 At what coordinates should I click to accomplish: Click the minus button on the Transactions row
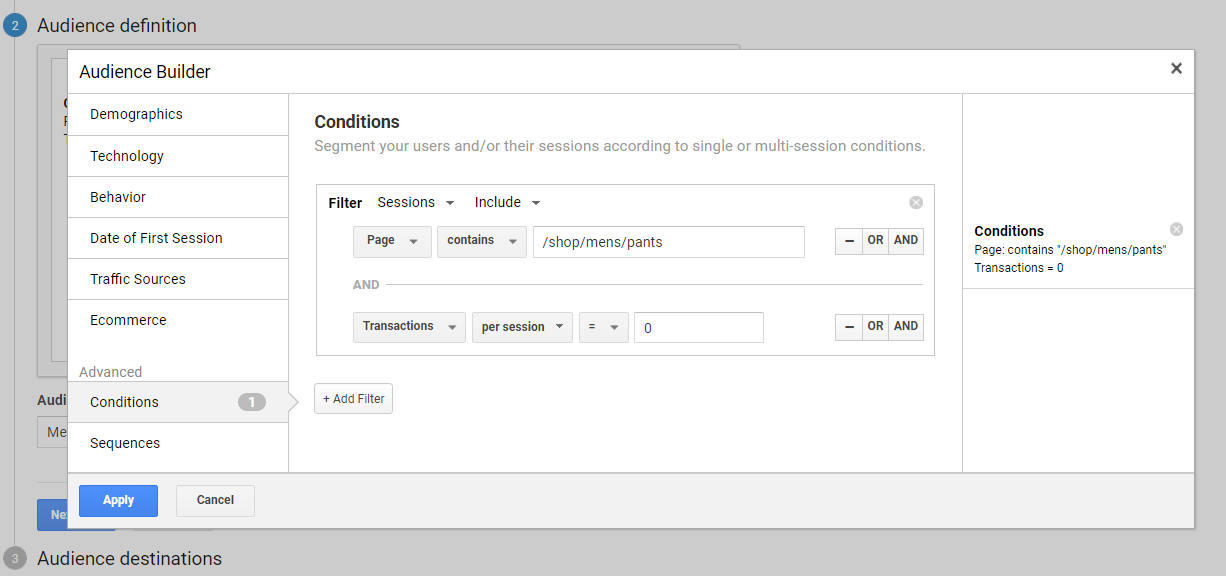[x=849, y=327]
